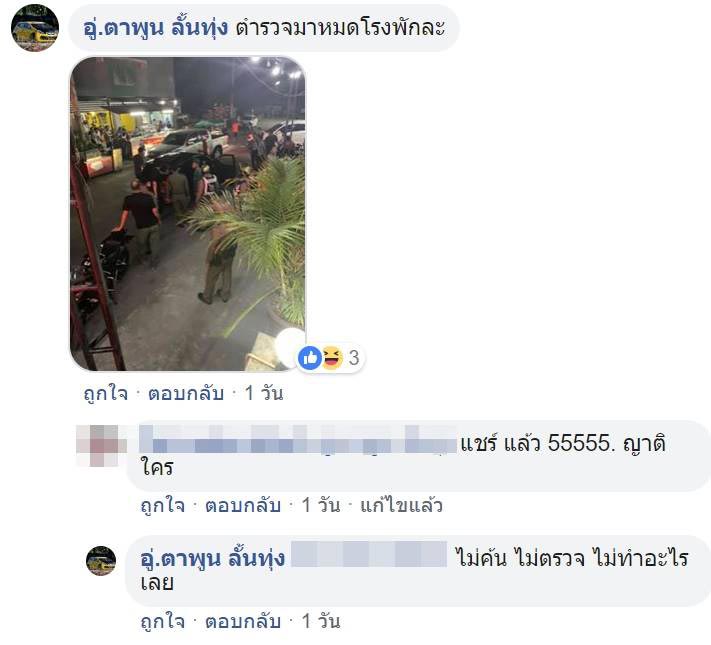
Task: Open the attached night street photo
Action: 187,214
